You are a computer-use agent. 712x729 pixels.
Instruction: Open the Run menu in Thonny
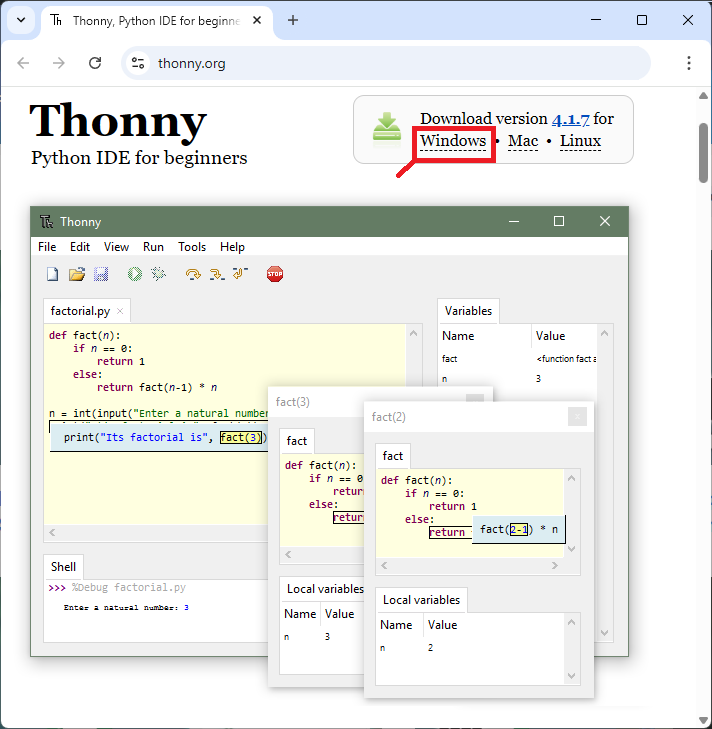click(153, 247)
